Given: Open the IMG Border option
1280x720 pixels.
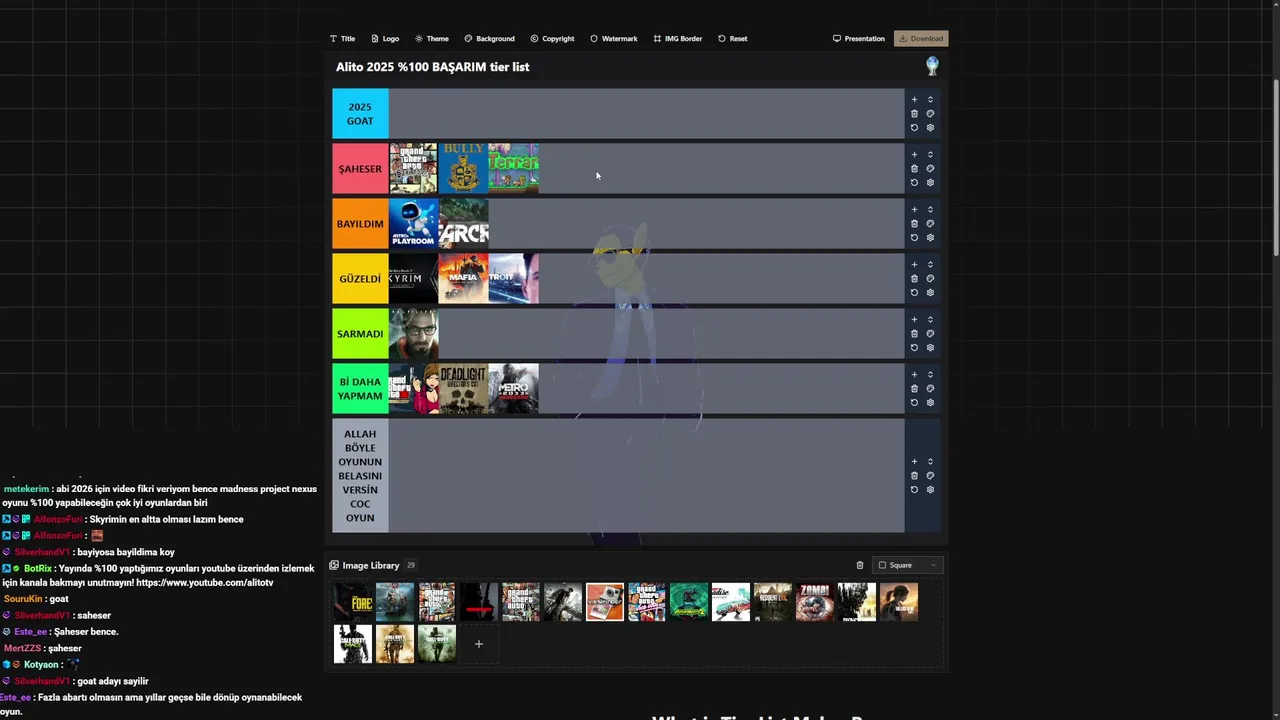Looking at the screenshot, I should (x=677, y=39).
